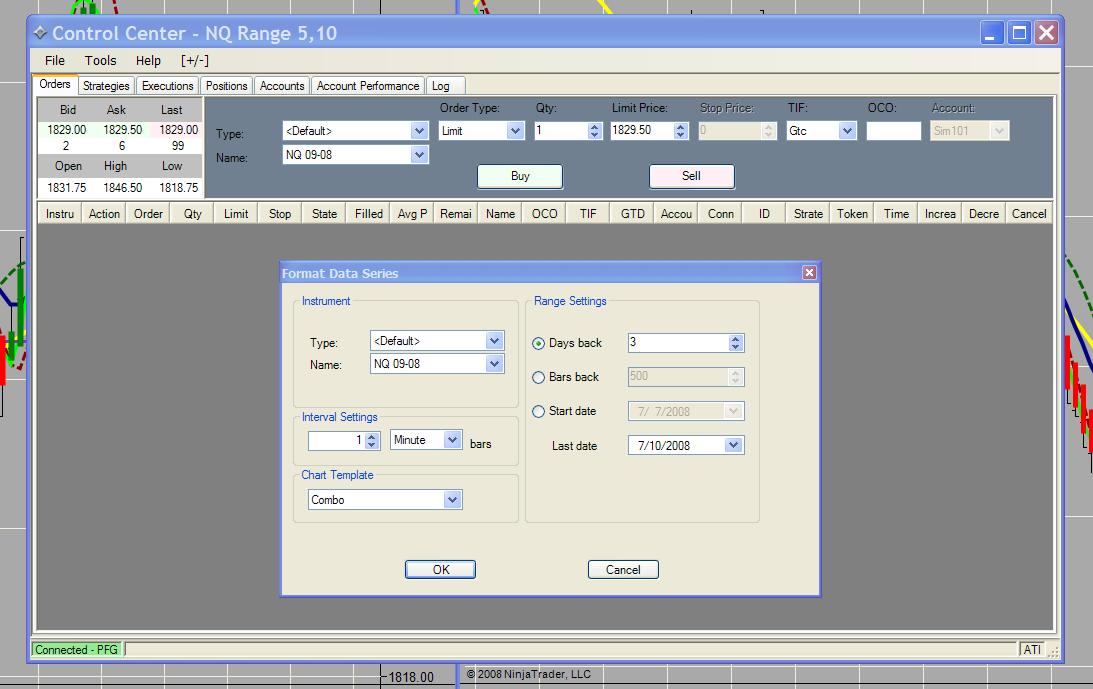Maximize the Control Center window
This screenshot has width=1093, height=689.
(1018, 33)
